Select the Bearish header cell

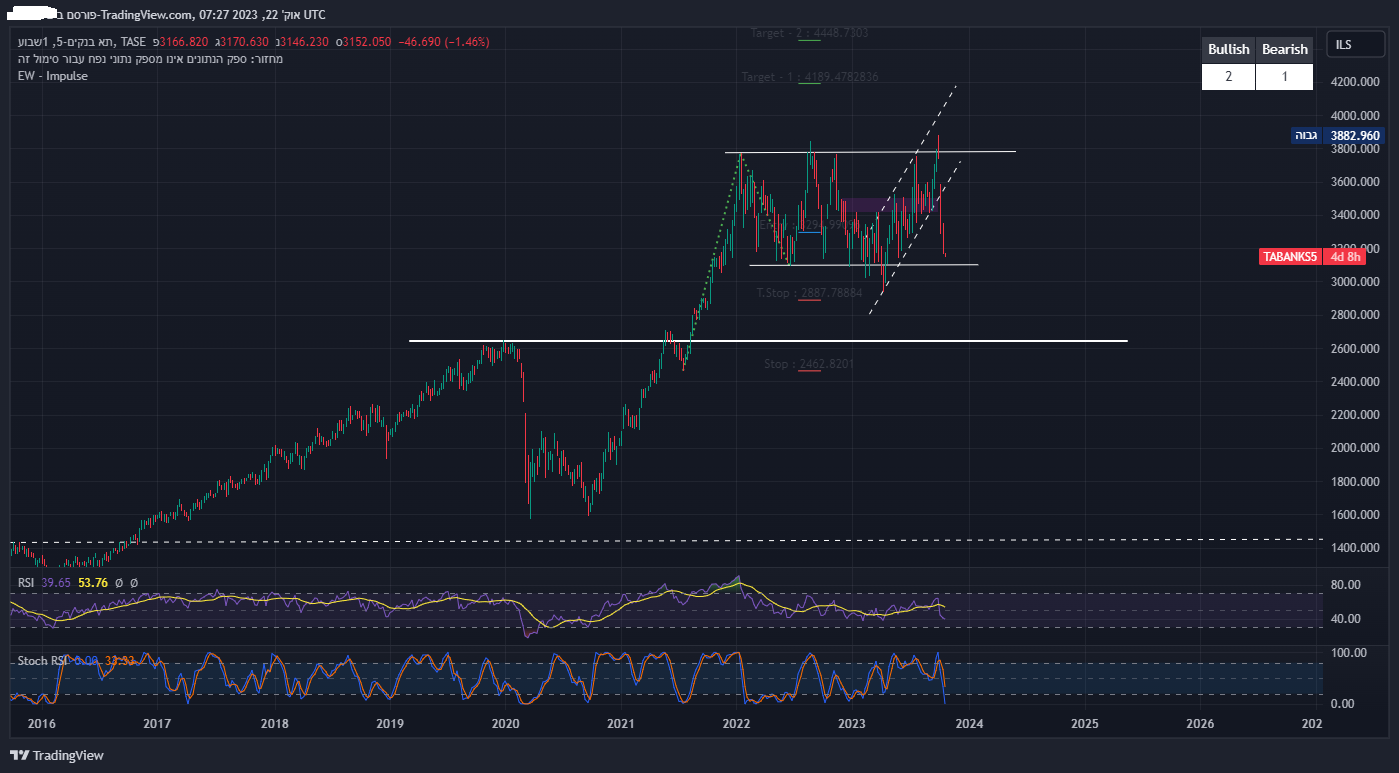click(1284, 49)
